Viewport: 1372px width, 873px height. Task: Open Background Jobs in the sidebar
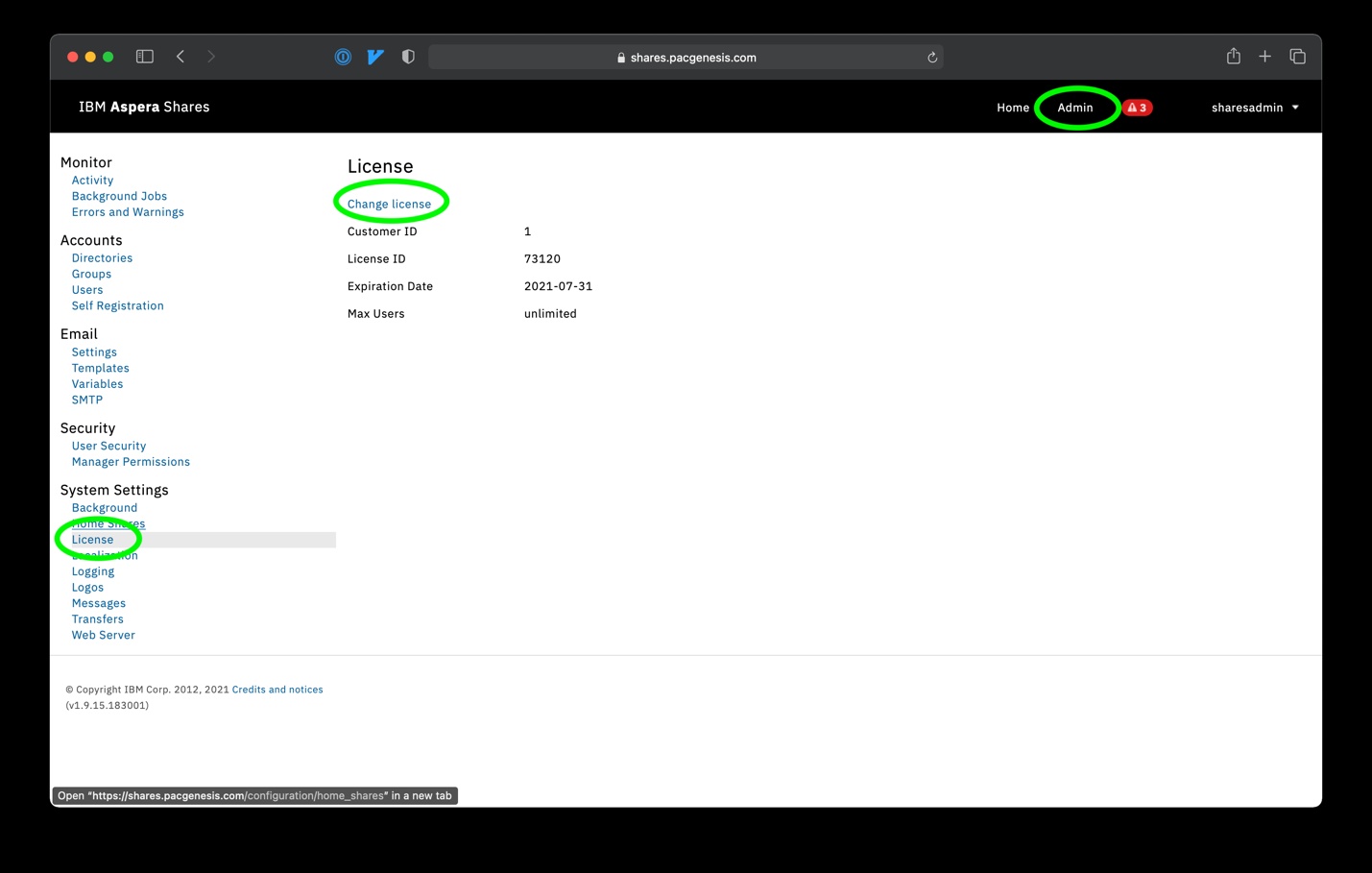[119, 196]
